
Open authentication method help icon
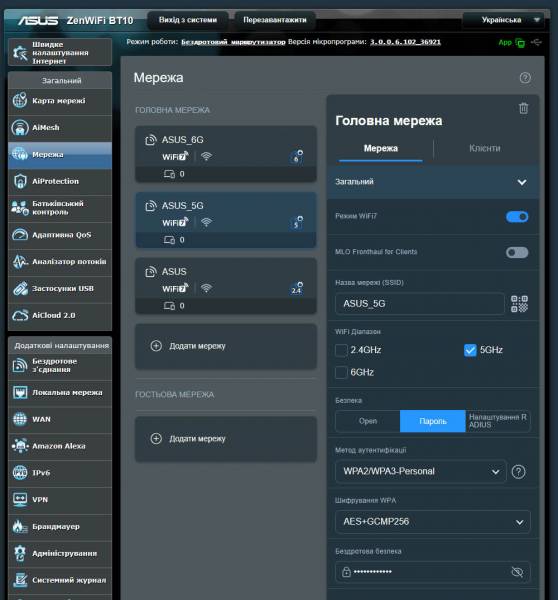click(x=518, y=472)
